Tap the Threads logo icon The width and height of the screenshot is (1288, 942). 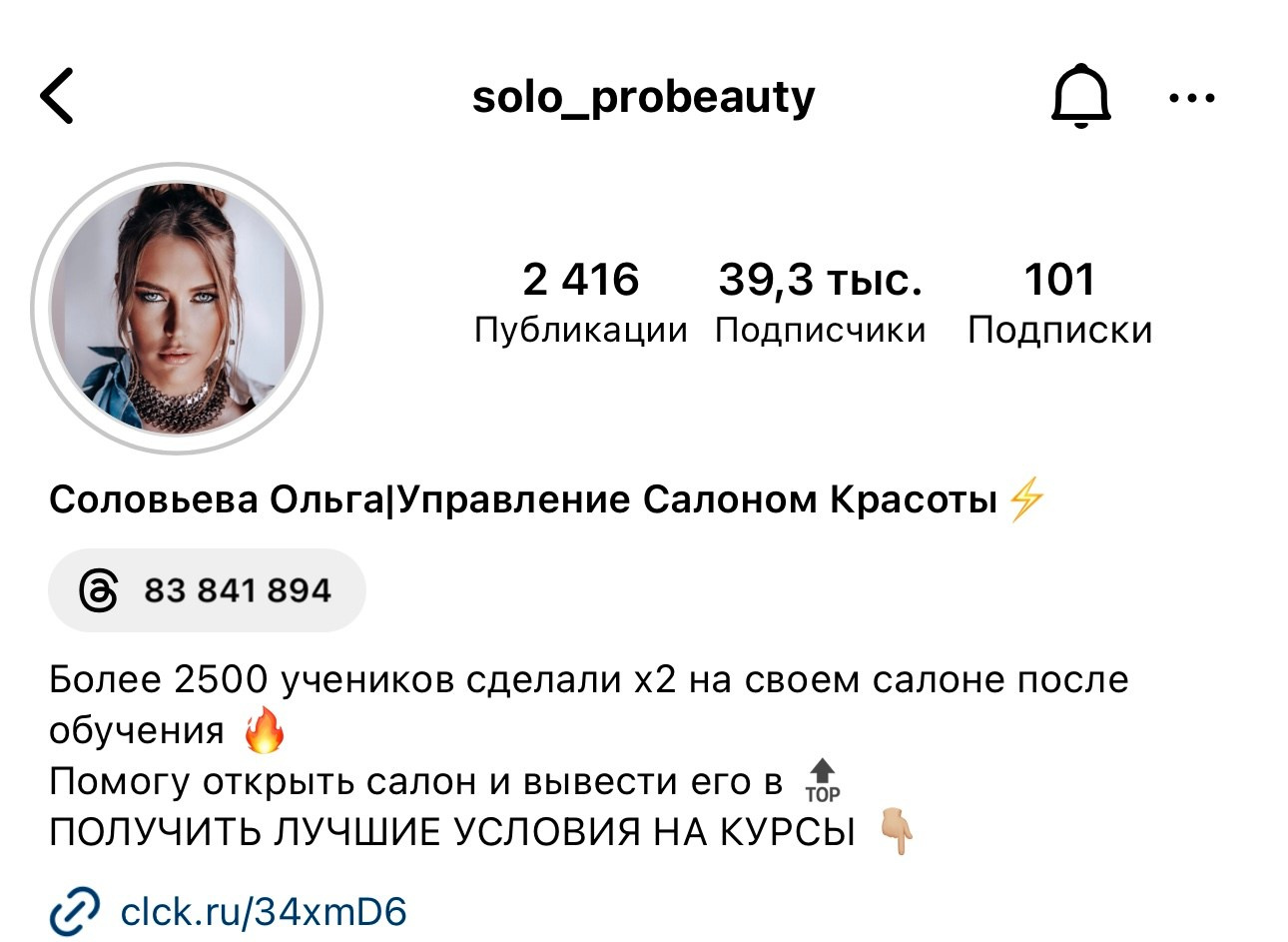tap(99, 590)
